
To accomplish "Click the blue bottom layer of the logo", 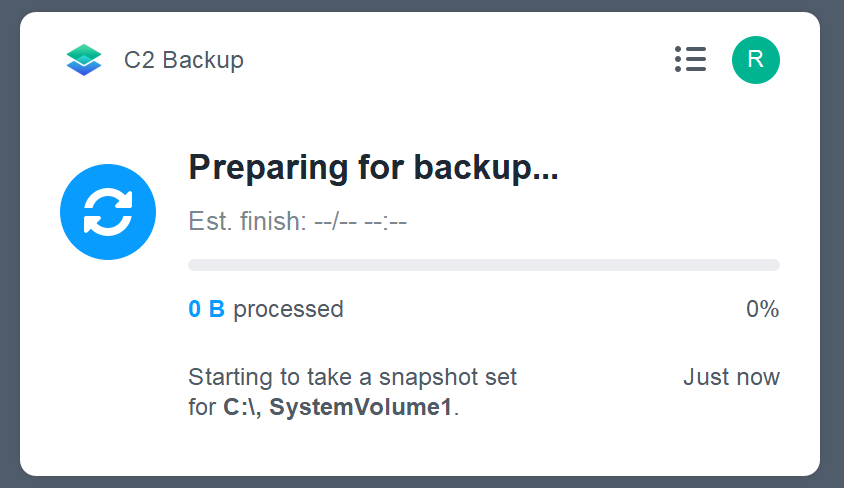I will [84, 69].
